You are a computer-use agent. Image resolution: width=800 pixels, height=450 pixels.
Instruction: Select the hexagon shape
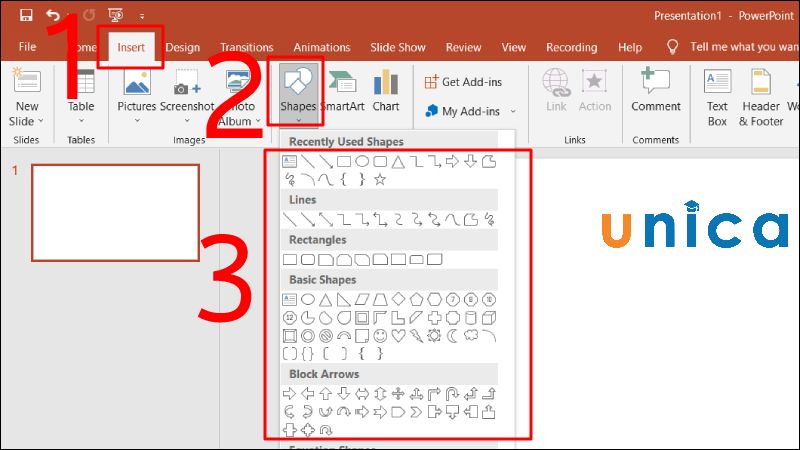[434, 299]
